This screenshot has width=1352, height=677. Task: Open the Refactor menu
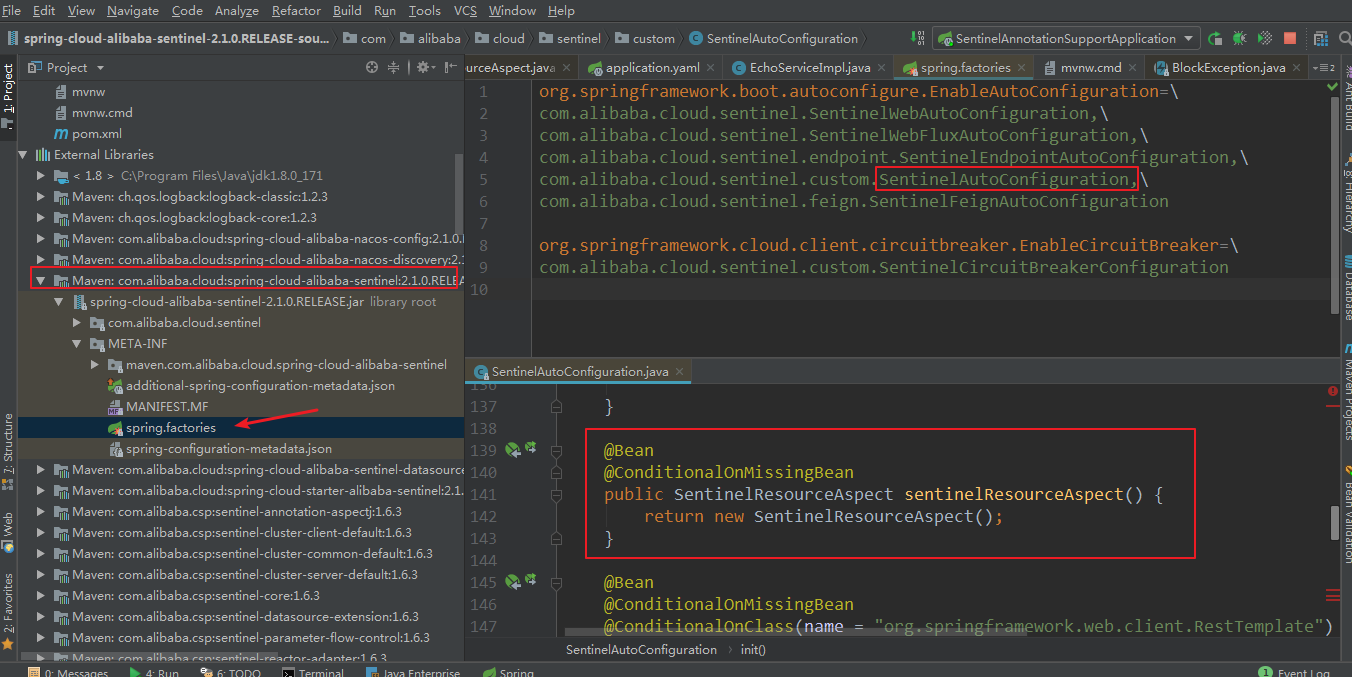[x=294, y=10]
